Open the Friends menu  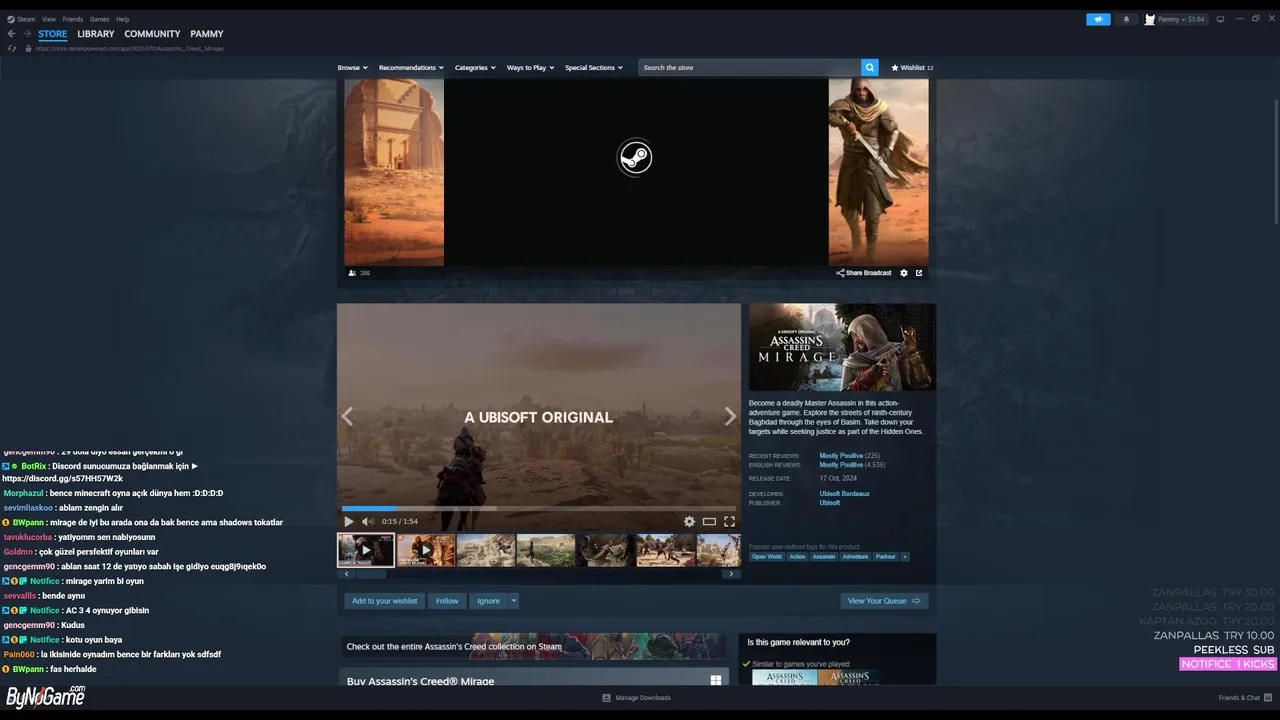[x=73, y=19]
